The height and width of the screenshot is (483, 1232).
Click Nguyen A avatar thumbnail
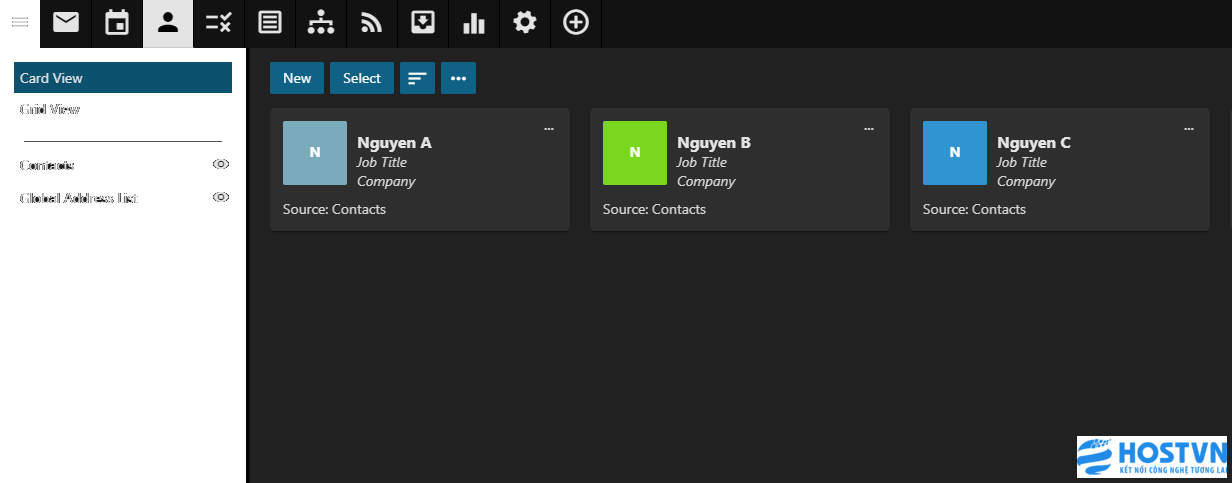coord(315,153)
